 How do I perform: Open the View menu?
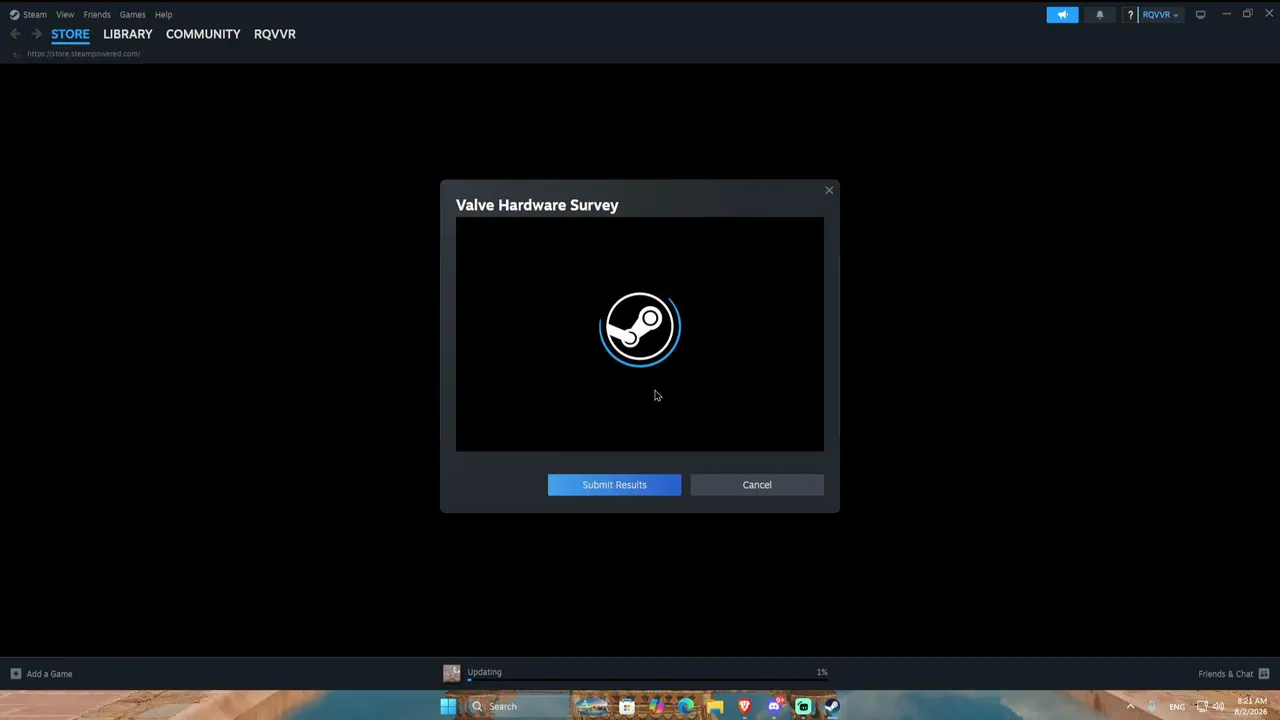[65, 15]
